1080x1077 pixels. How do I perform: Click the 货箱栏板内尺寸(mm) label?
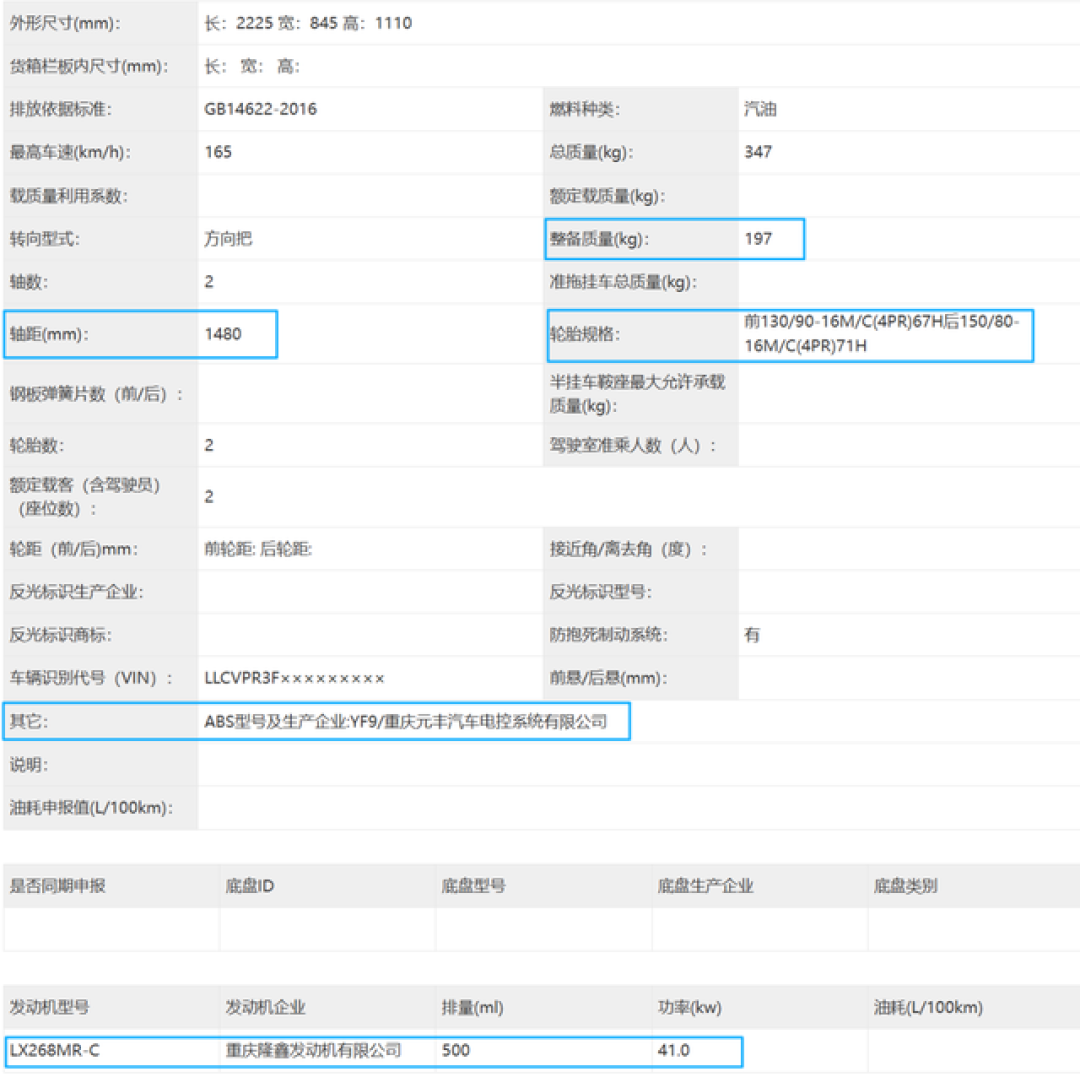[x=89, y=67]
